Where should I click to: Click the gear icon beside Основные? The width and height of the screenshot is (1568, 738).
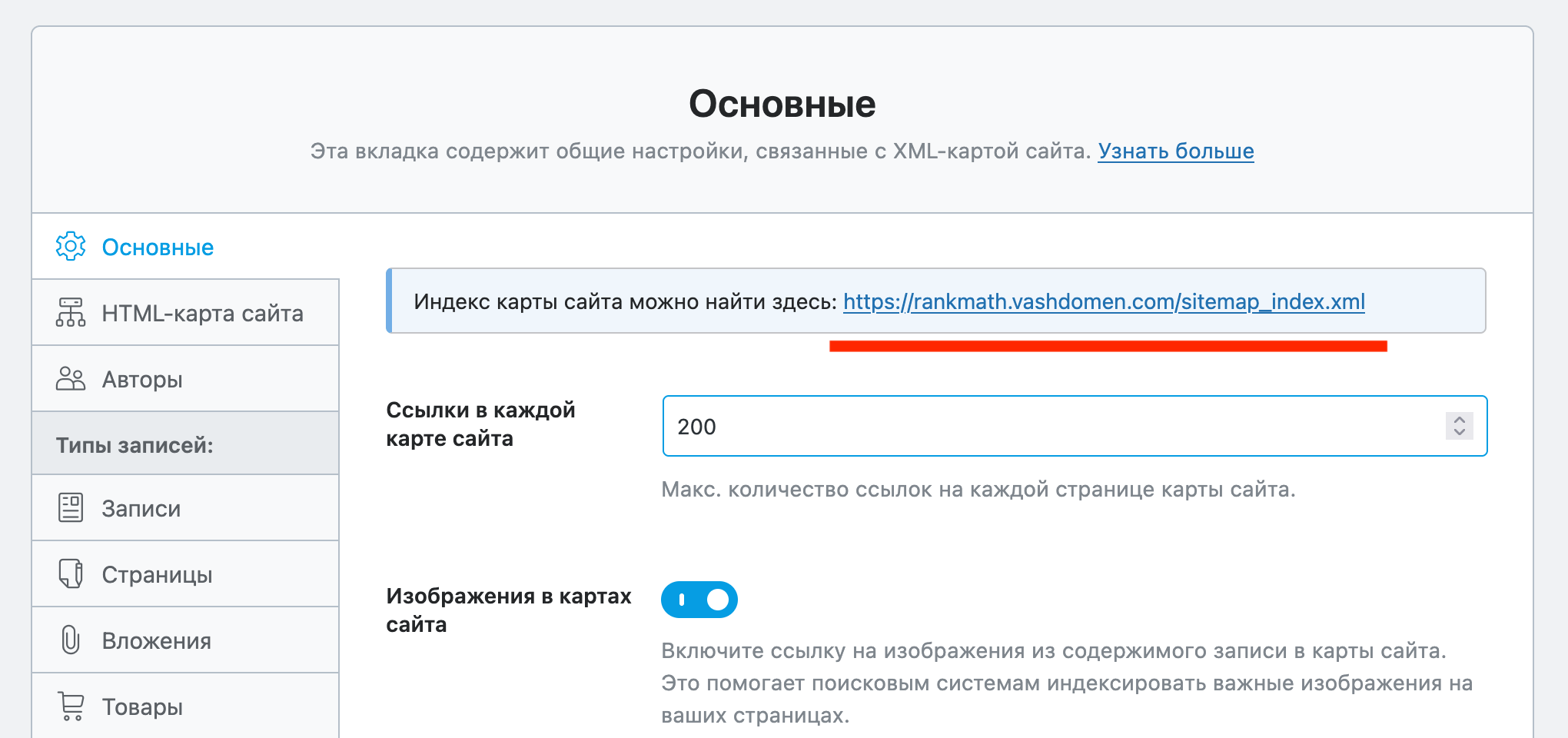(x=71, y=246)
